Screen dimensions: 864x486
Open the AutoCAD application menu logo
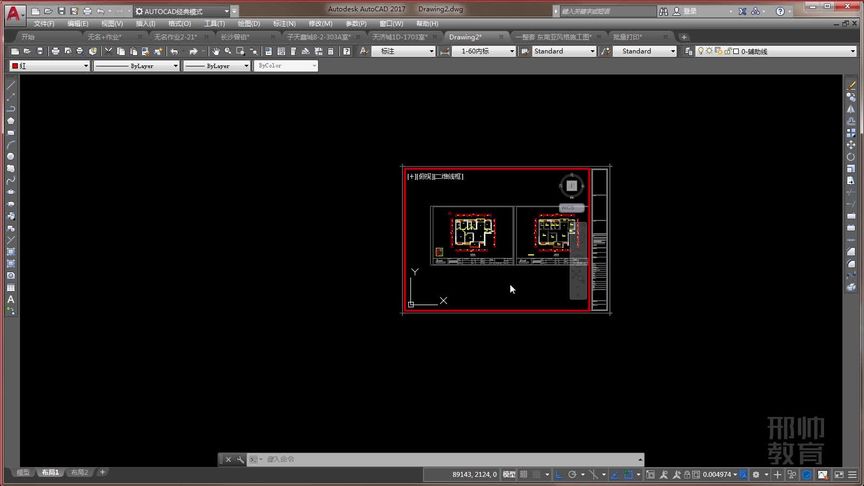pyautogui.click(x=13, y=13)
